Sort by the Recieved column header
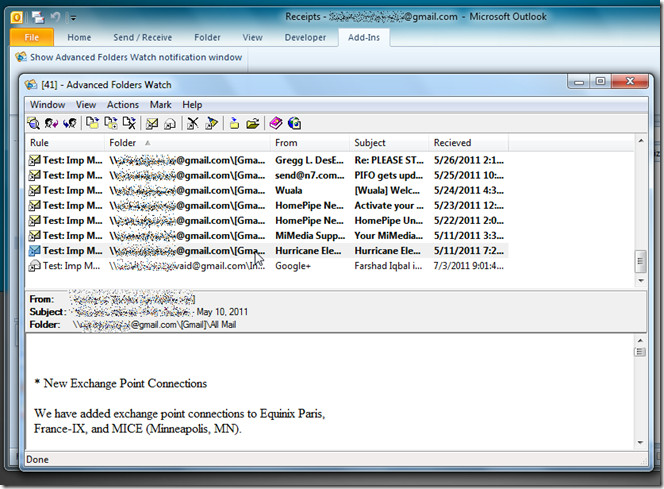664x489 pixels. point(468,143)
